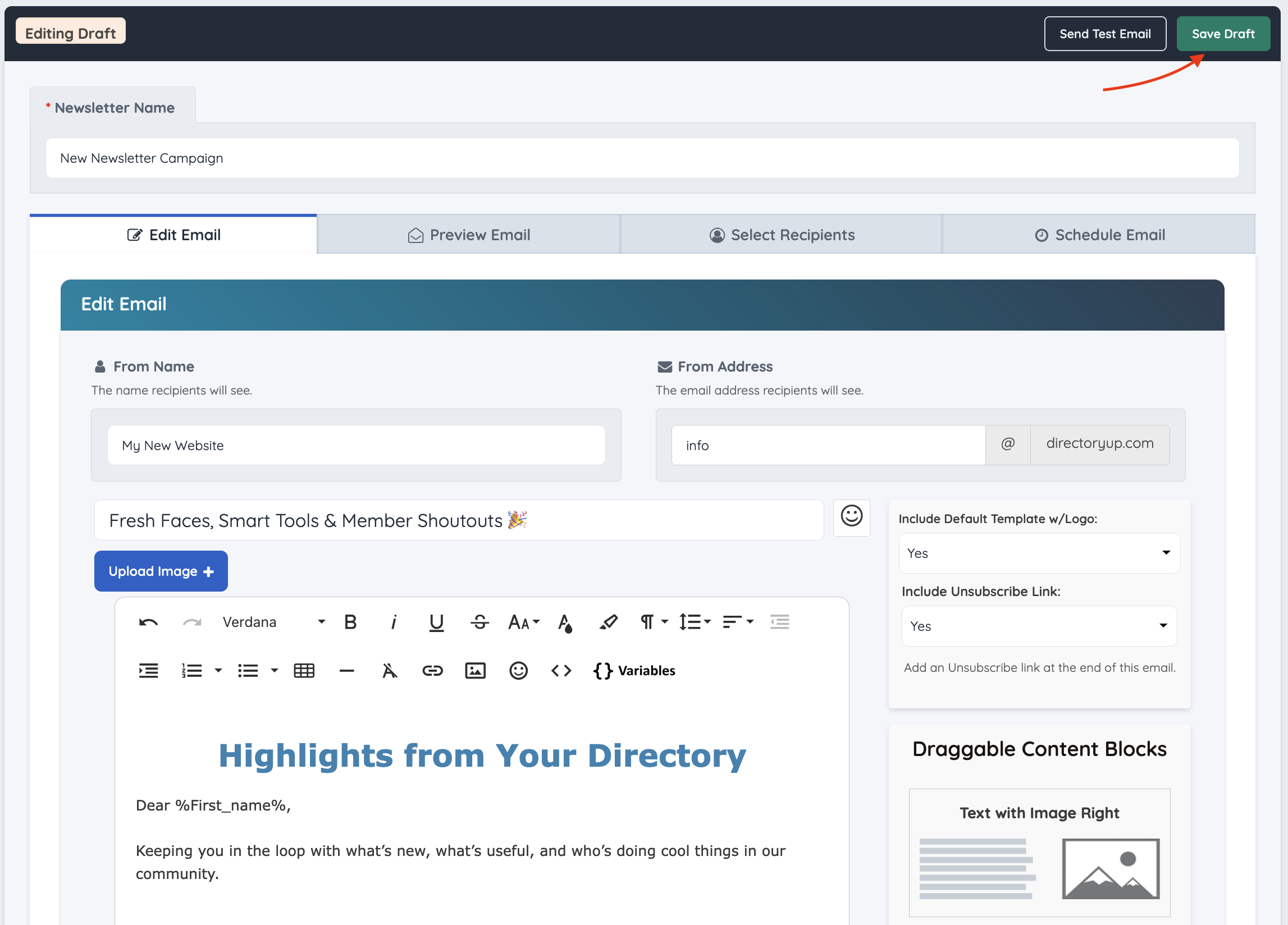Open code view with brackets icon
Screen dimensions: 1288x925
tap(561, 671)
